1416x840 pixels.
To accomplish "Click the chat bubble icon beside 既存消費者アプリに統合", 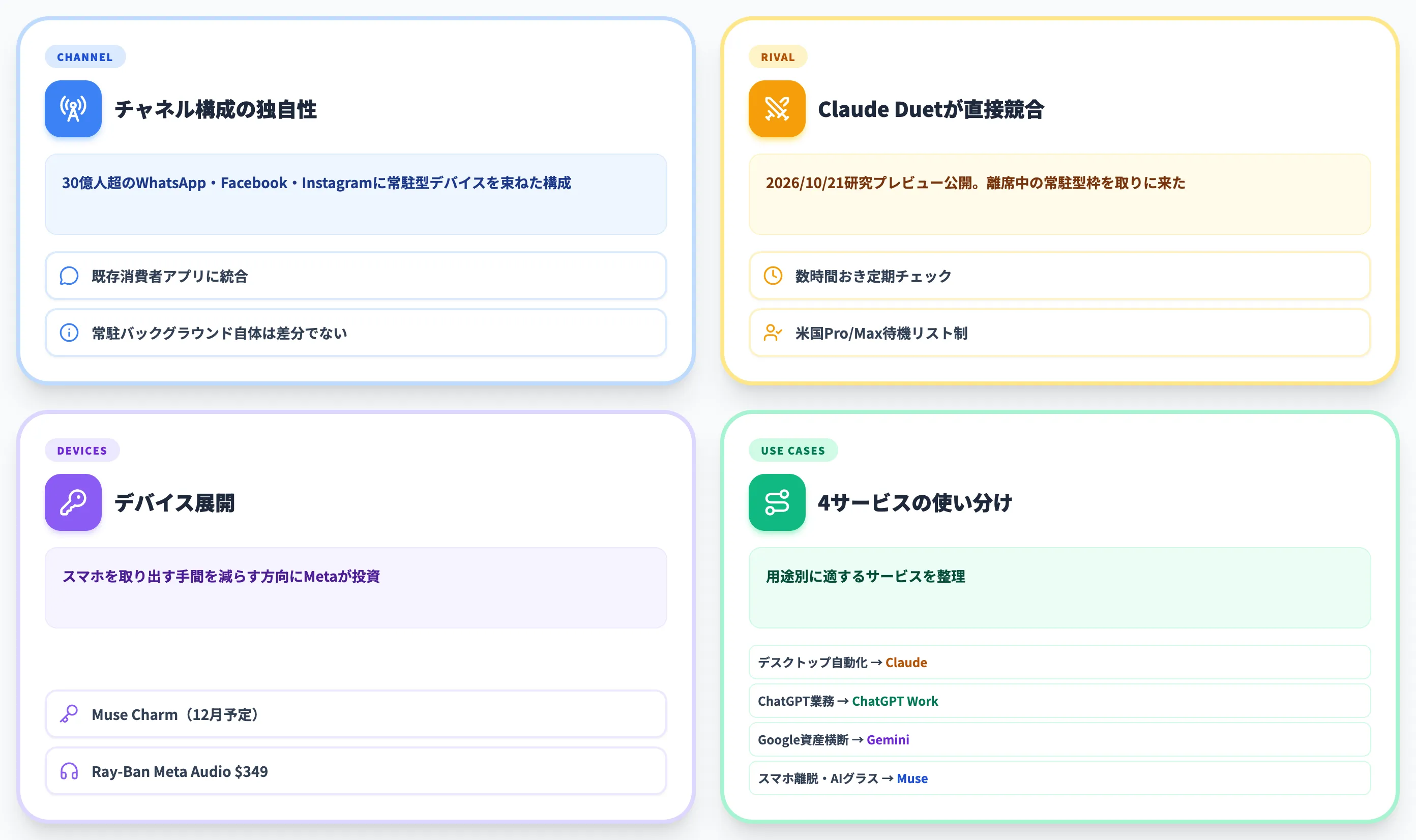I will [69, 276].
